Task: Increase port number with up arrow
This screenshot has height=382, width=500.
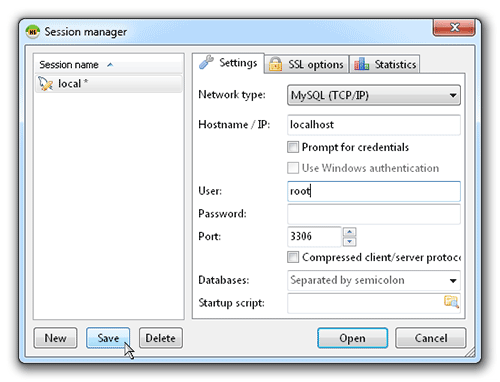Action: 349,232
